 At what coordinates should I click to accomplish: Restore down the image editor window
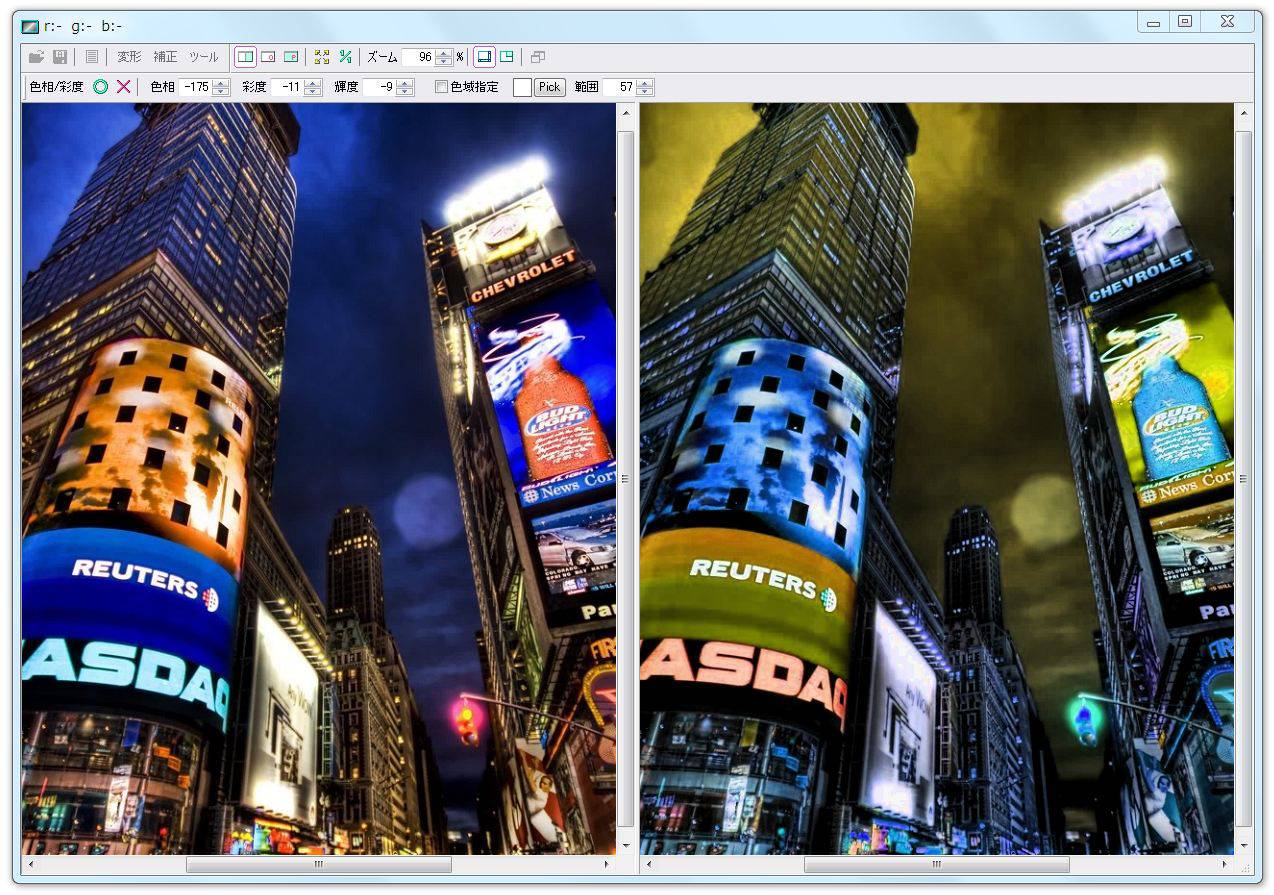click(x=1185, y=22)
